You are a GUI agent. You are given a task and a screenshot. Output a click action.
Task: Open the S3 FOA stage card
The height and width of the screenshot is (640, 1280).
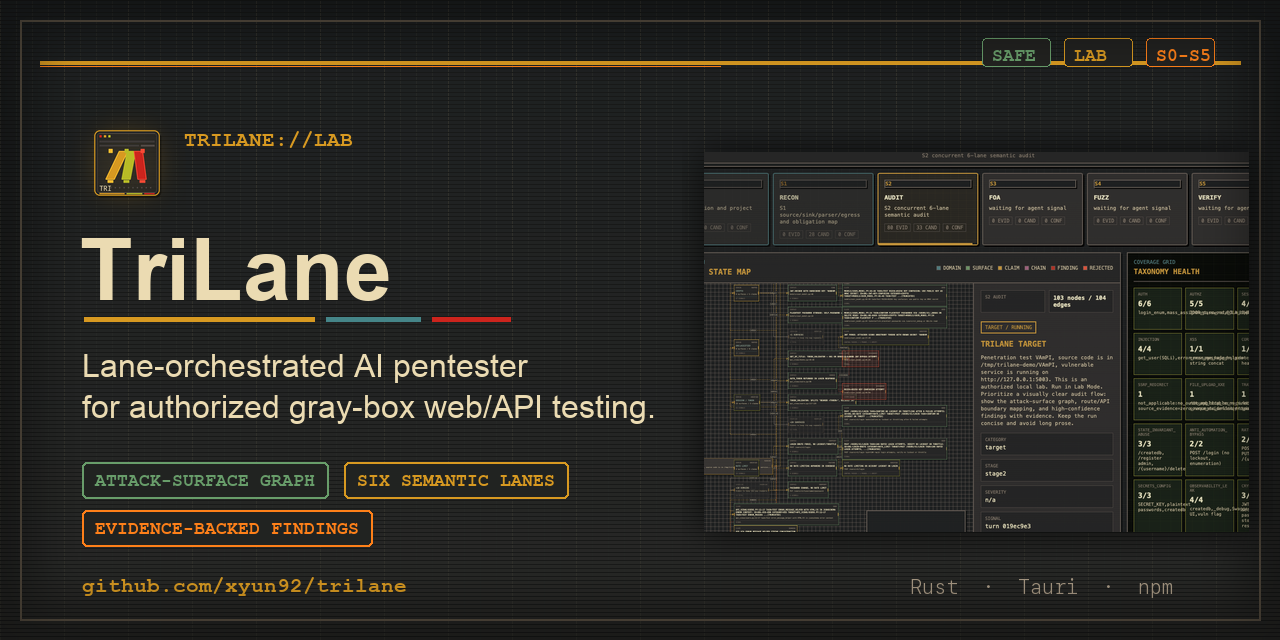pos(1034,209)
